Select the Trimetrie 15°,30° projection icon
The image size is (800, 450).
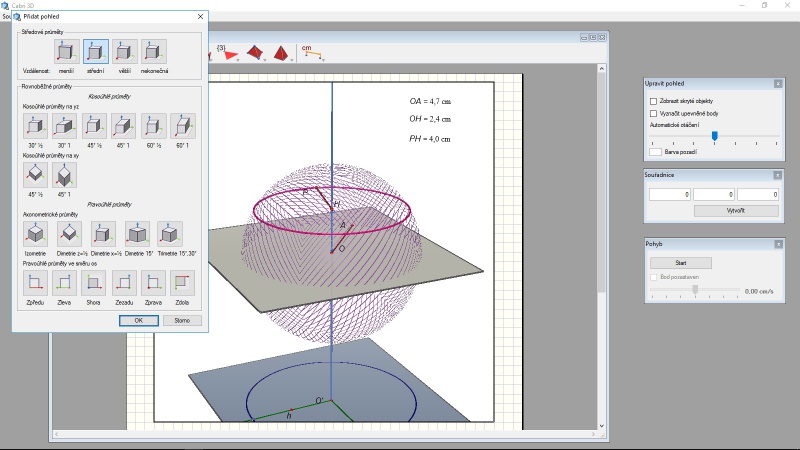pyautogui.click(x=170, y=234)
